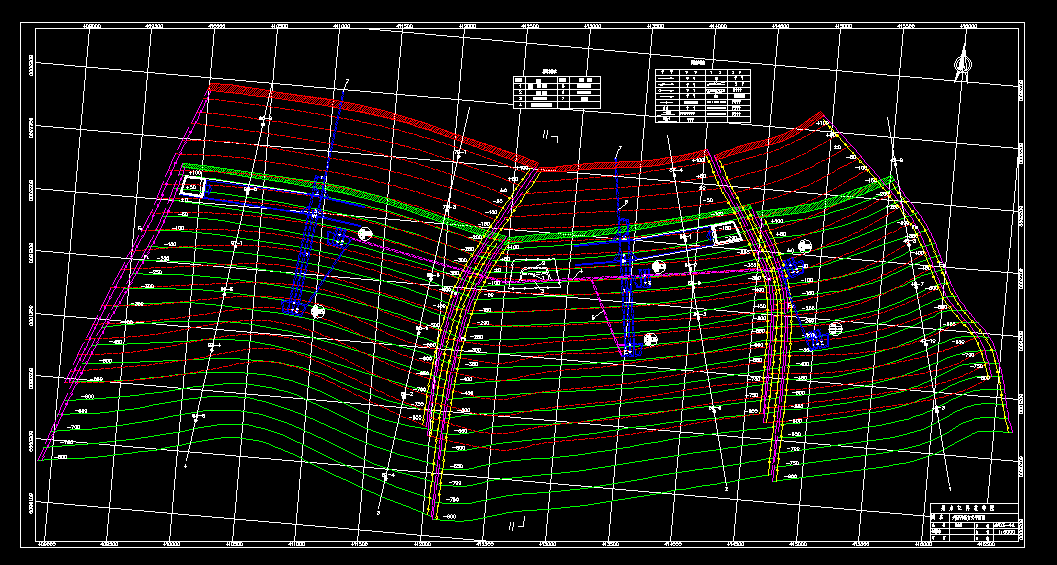Screen dimensions: 1057x565
Task: Click the smaller two-part legend table
Action: 557,92
